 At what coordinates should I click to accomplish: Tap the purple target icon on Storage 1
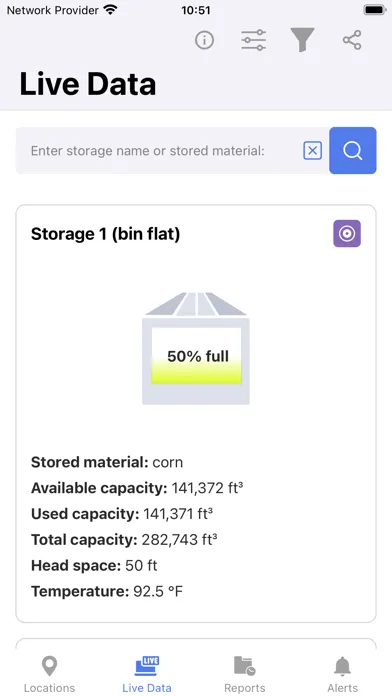[x=347, y=233]
